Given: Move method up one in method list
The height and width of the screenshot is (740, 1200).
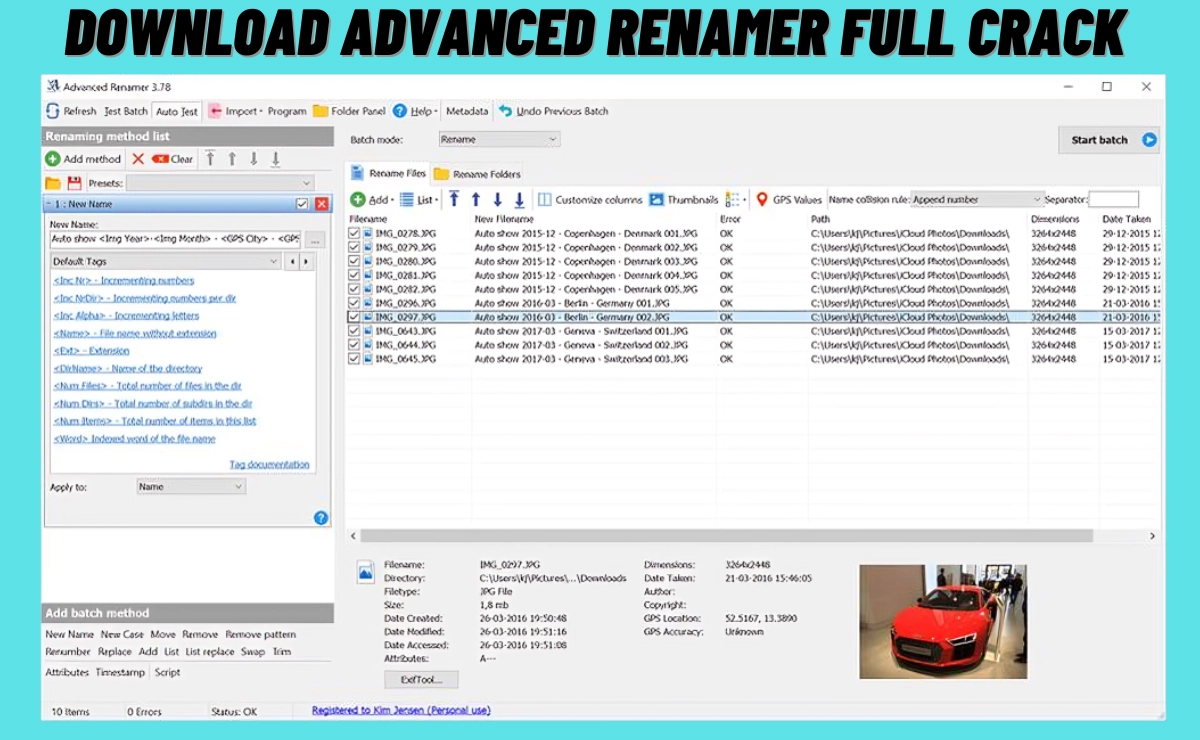Looking at the screenshot, I should (x=232, y=159).
